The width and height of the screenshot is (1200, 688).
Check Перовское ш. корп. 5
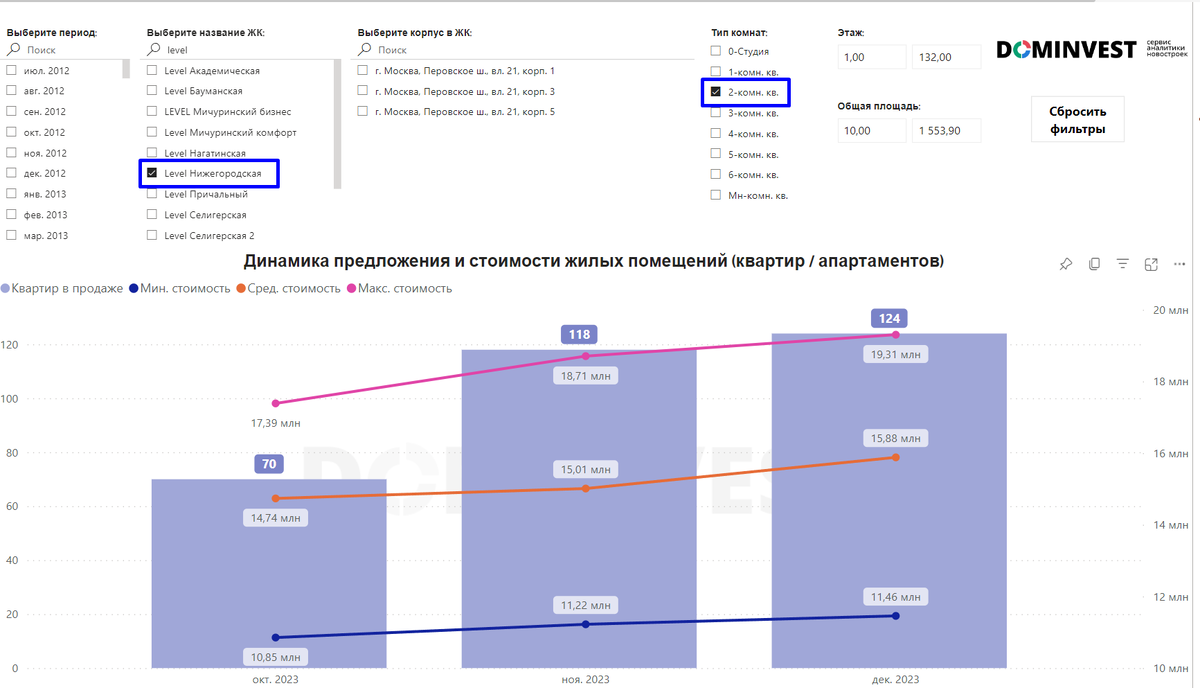363,112
